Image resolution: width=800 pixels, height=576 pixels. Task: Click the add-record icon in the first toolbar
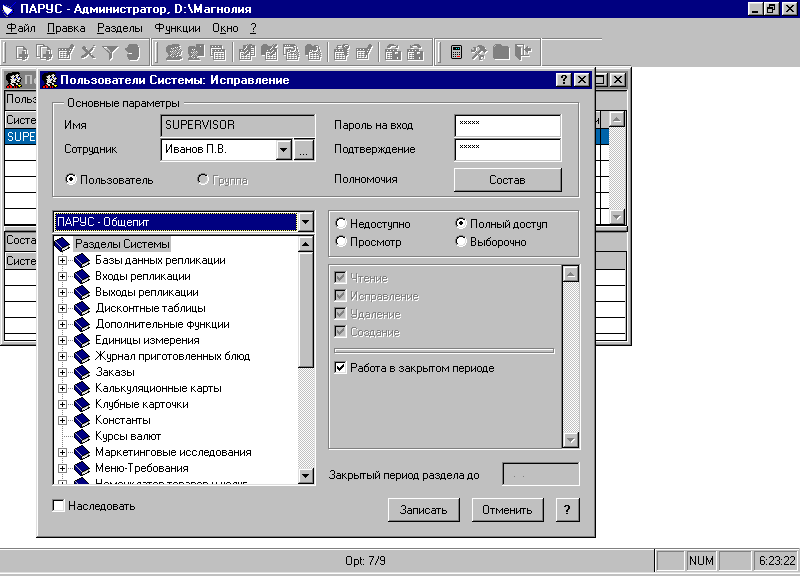(22, 53)
